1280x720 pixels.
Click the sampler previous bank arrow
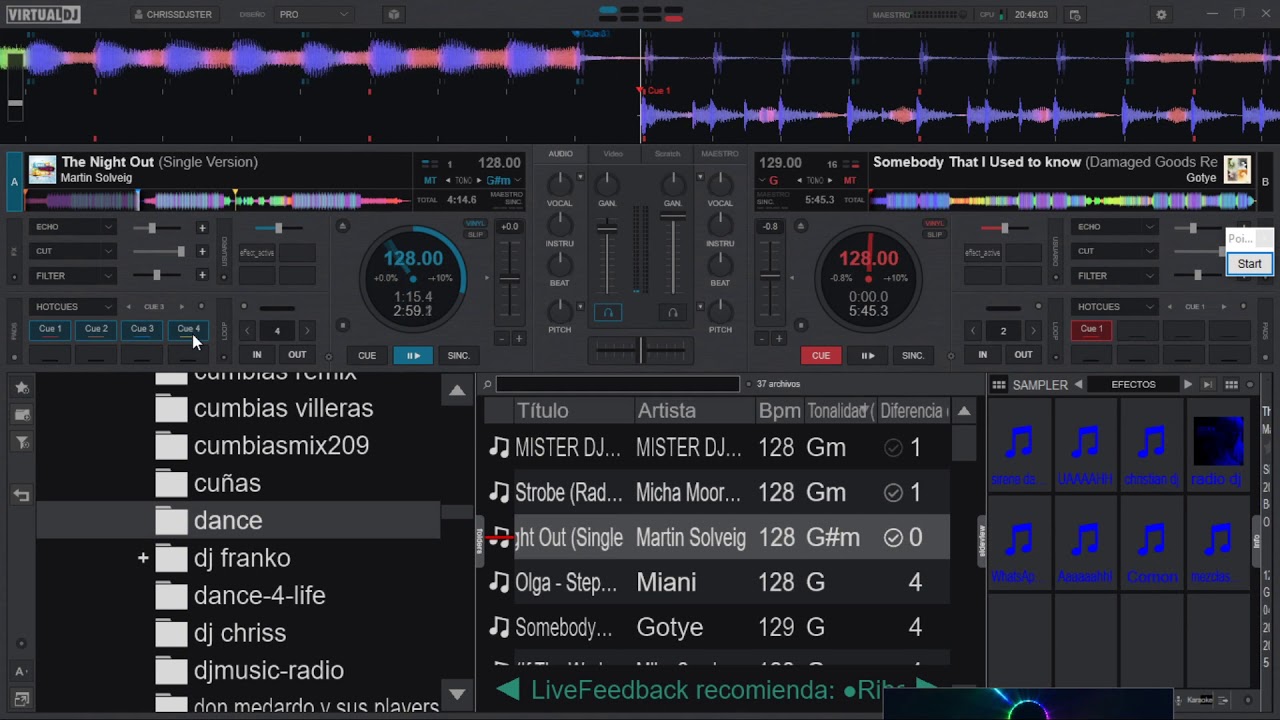tap(1078, 385)
